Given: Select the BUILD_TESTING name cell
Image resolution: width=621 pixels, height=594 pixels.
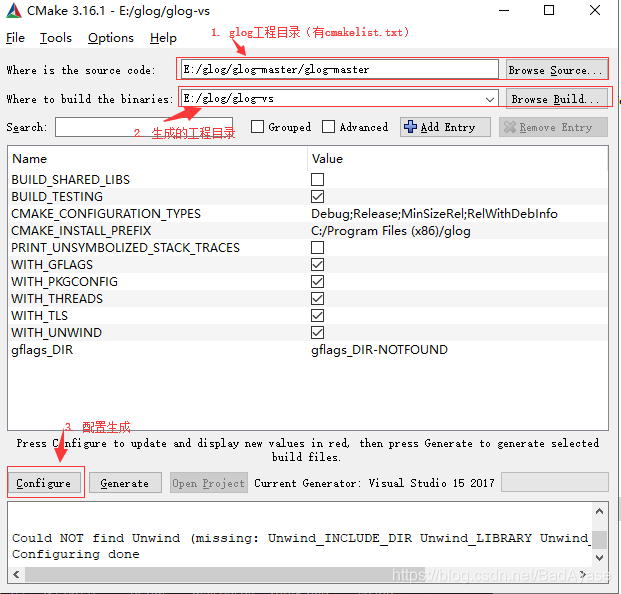Looking at the screenshot, I should point(57,197).
